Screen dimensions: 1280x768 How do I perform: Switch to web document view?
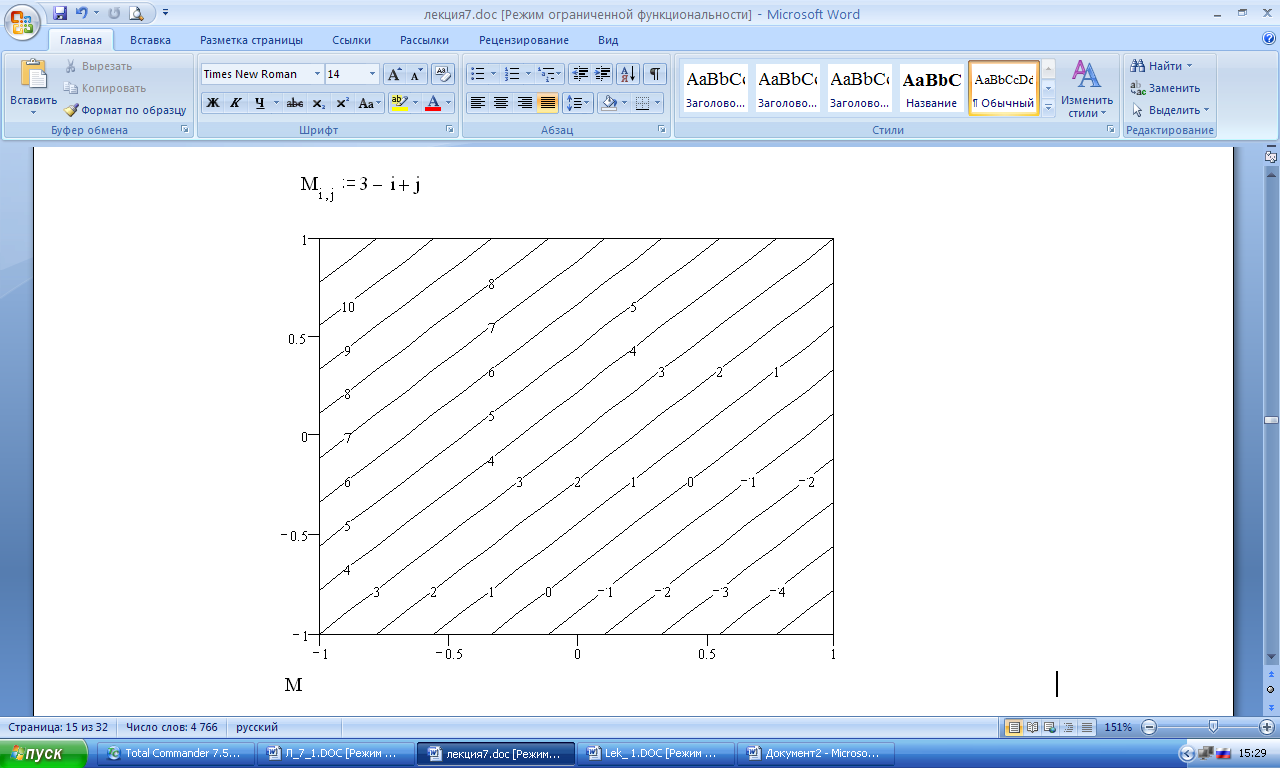1050,727
